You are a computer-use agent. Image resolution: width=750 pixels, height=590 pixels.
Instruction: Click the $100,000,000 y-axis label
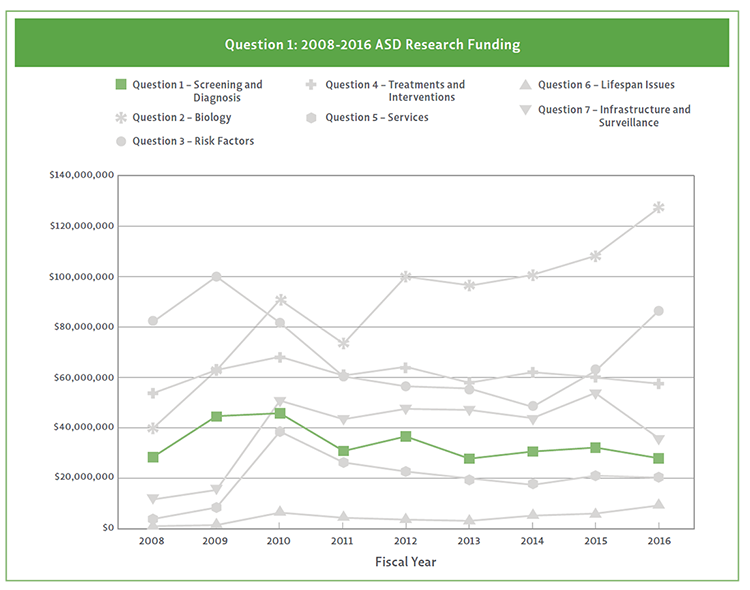tap(82, 276)
